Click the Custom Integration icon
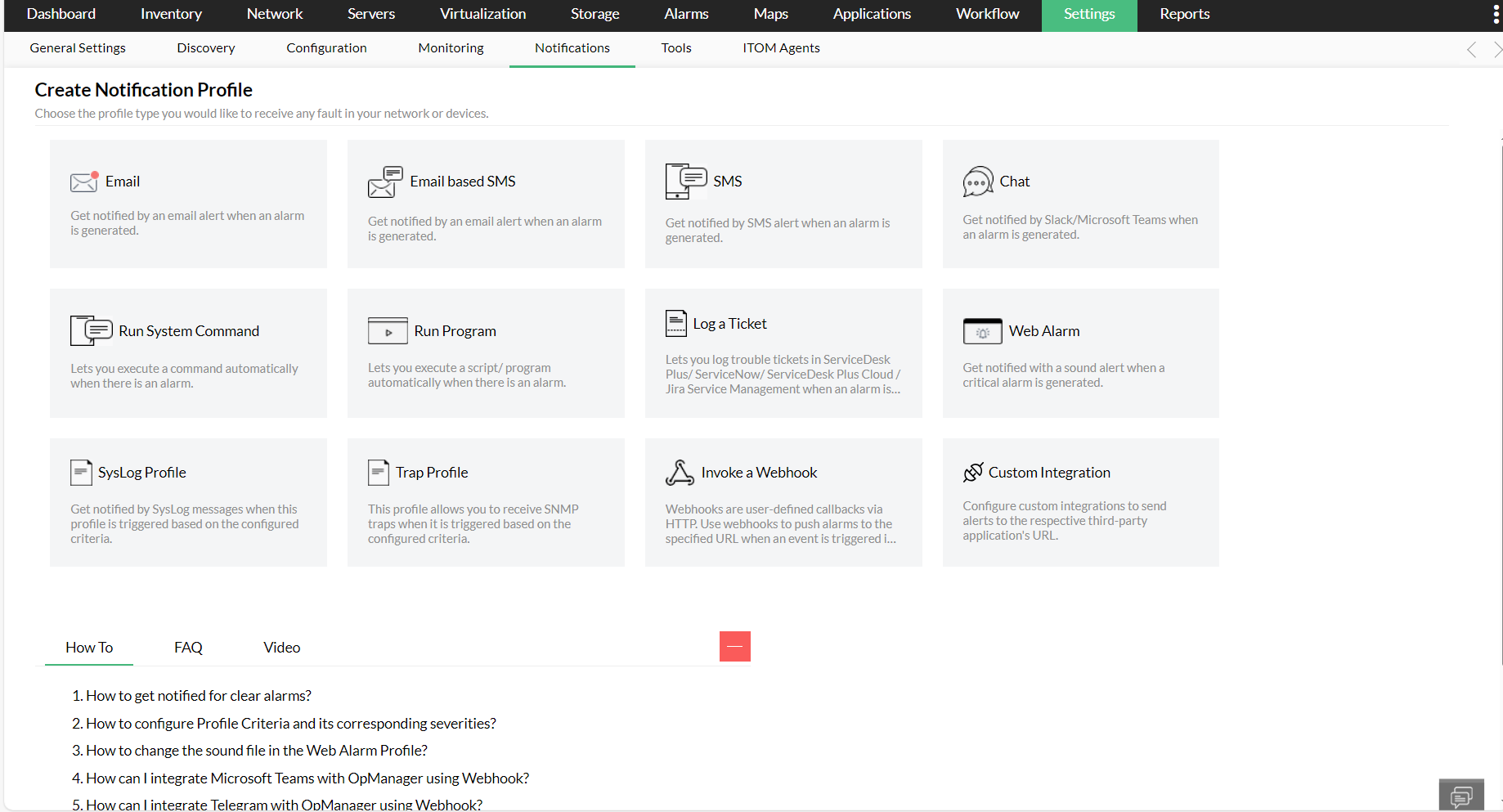The image size is (1503, 812). (x=973, y=472)
